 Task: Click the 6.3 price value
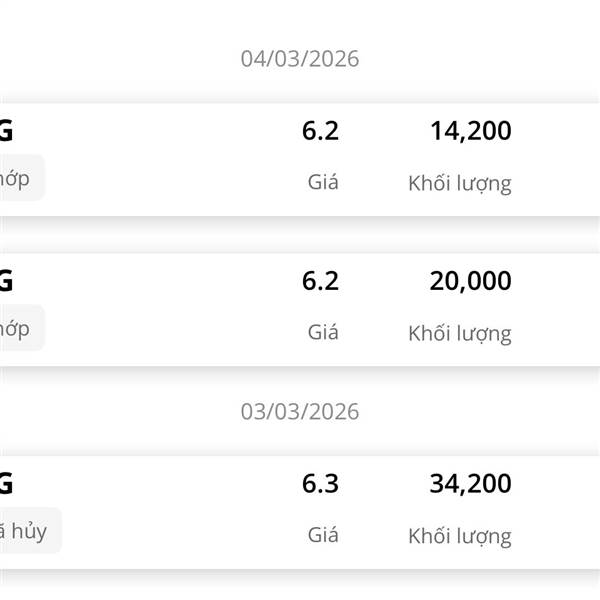pyautogui.click(x=320, y=484)
